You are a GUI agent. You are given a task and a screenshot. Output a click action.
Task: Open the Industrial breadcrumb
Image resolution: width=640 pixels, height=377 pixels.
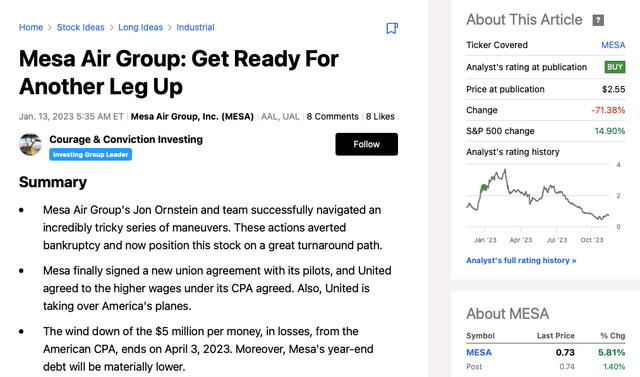coord(195,27)
